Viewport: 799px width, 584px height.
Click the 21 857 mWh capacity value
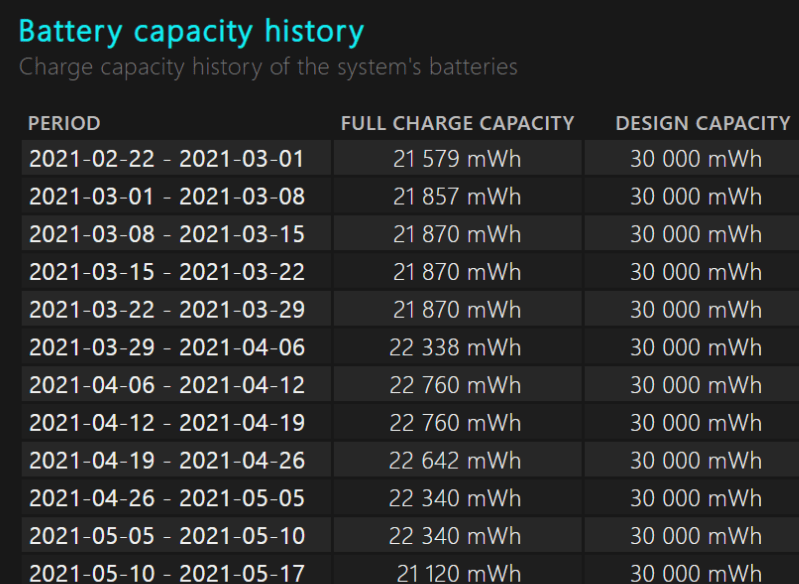click(x=457, y=196)
